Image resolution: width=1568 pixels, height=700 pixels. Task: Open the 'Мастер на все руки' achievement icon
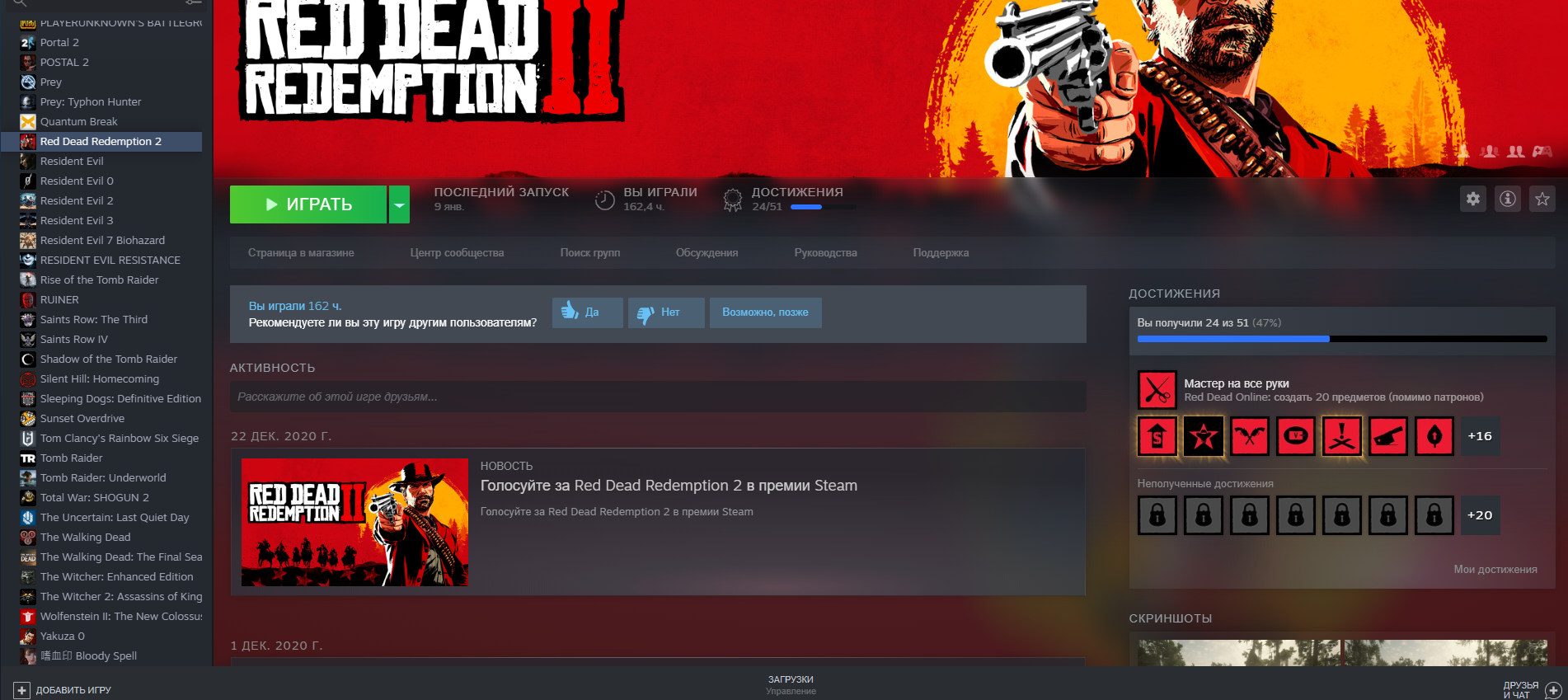(1157, 390)
